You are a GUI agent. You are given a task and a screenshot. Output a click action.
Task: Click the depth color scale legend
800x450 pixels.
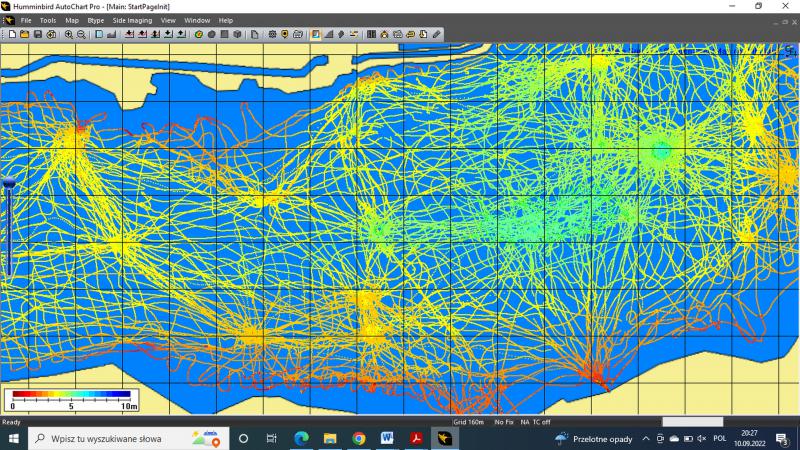(x=71, y=400)
